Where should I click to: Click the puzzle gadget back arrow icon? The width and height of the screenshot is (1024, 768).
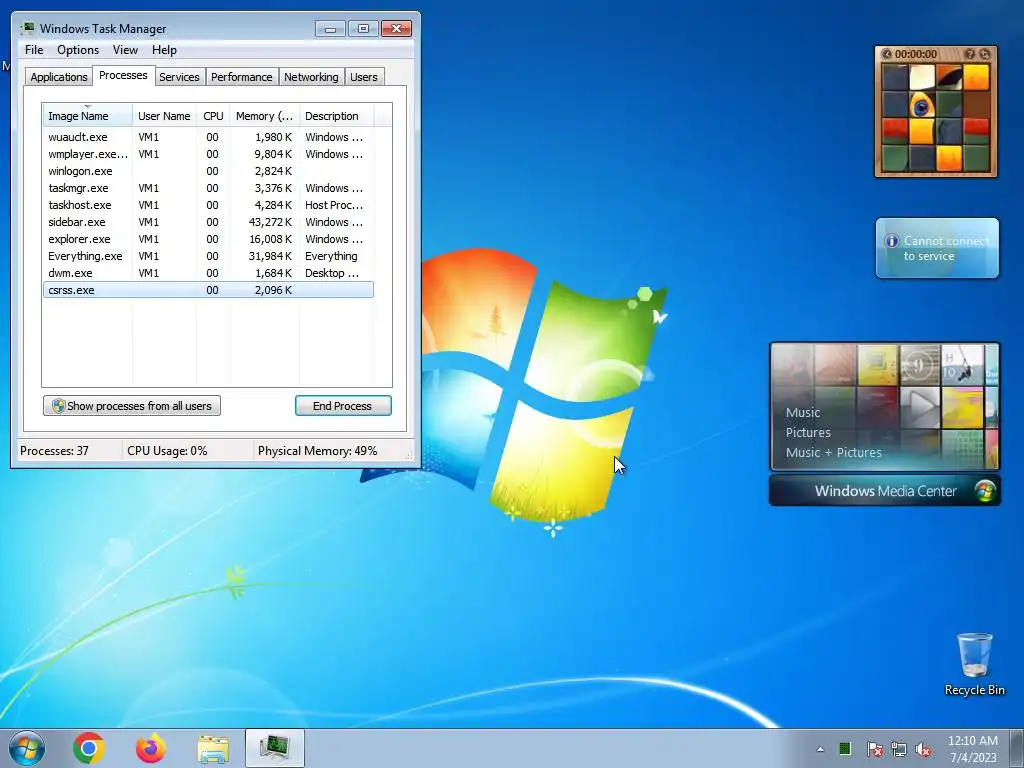coord(887,54)
